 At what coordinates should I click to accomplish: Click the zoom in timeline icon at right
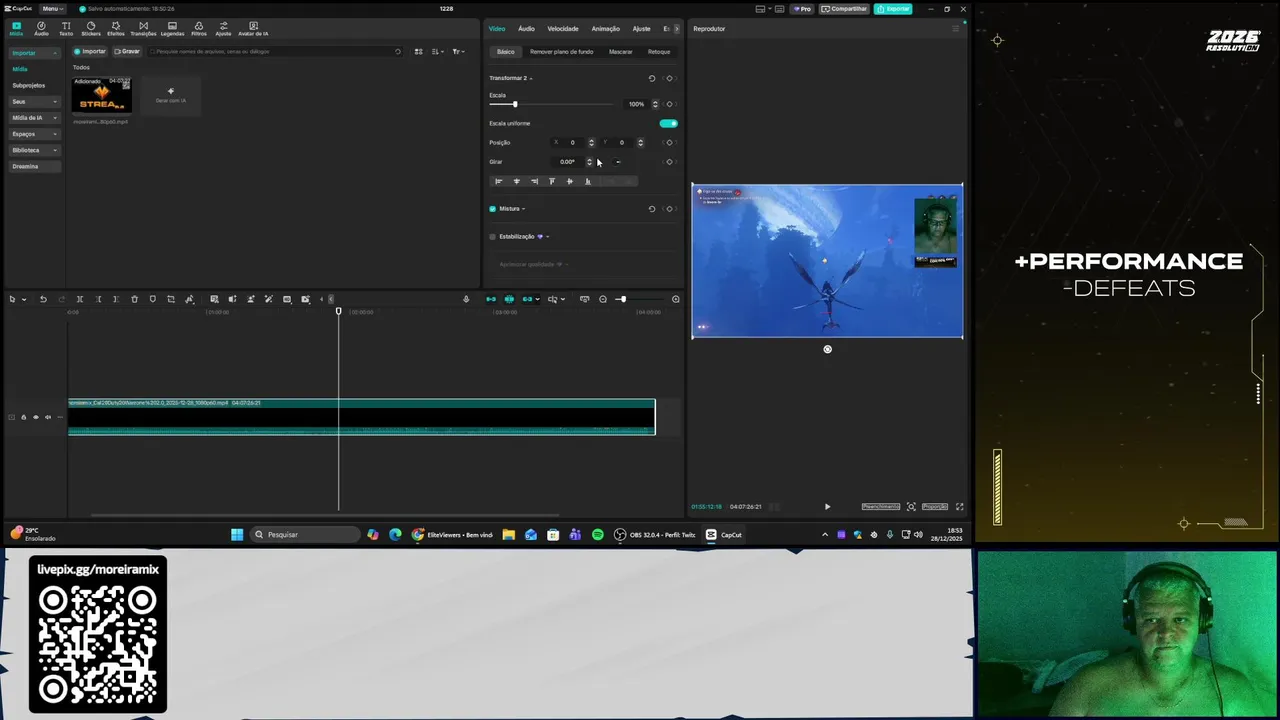(676, 299)
